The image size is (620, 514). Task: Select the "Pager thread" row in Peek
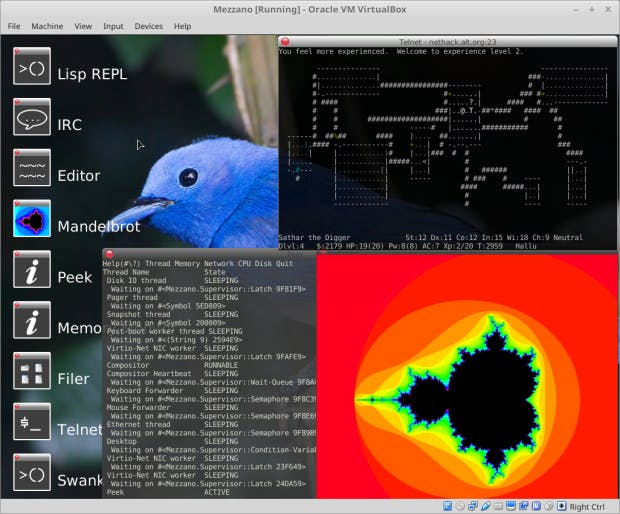coord(172,297)
